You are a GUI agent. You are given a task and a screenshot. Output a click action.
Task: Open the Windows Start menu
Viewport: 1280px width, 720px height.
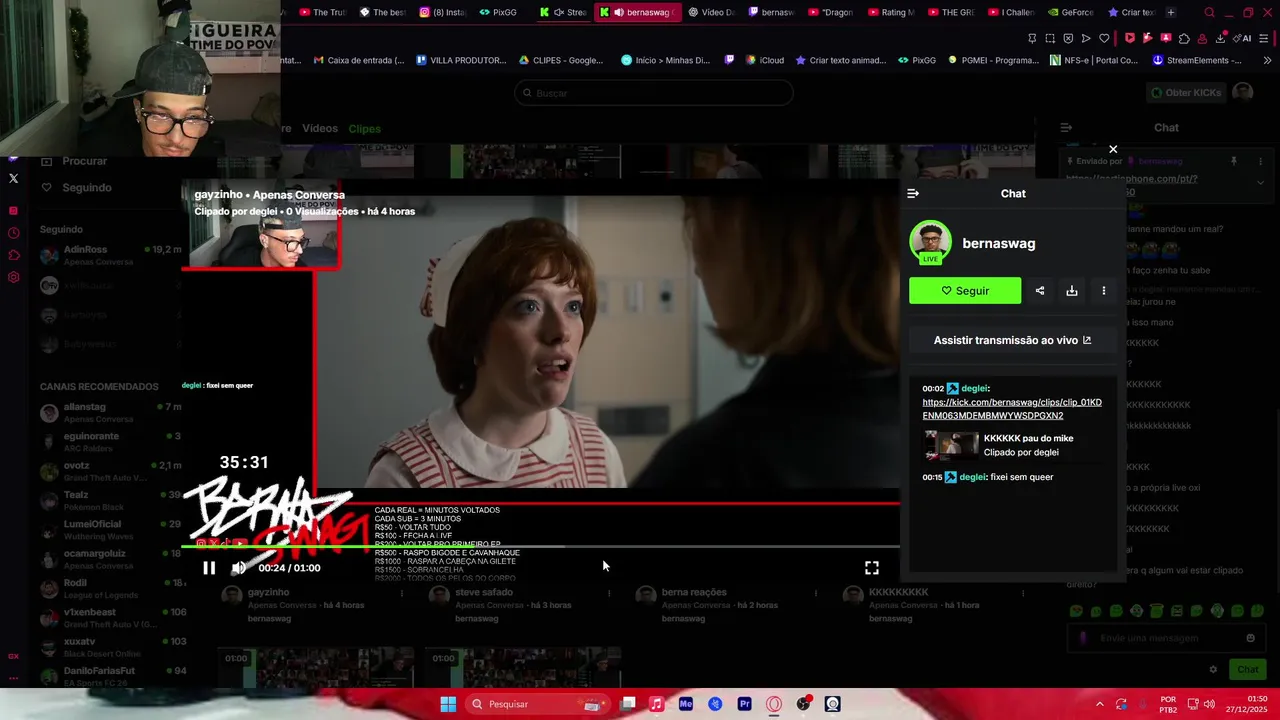(x=448, y=704)
